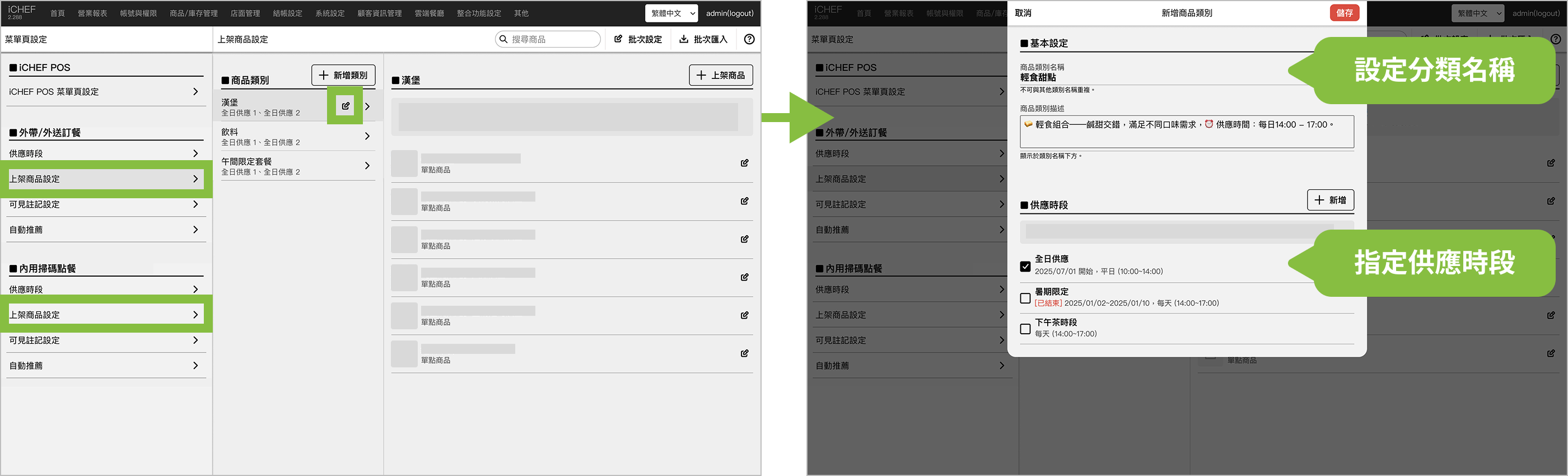1568x476 pixels.
Task: Click the plus icon on 上架商品
Action: [x=701, y=75]
